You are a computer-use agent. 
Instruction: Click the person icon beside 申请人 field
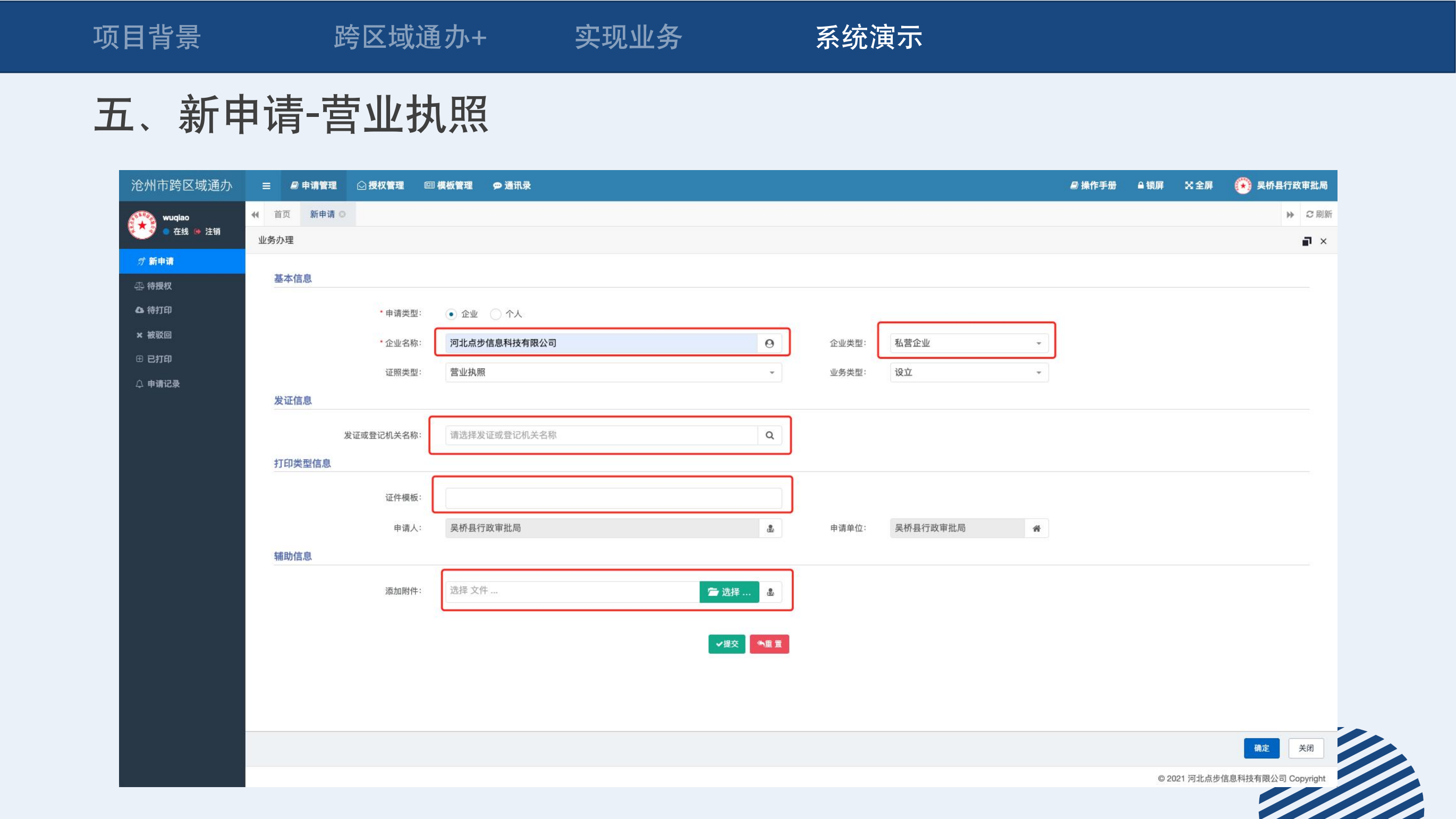click(770, 528)
